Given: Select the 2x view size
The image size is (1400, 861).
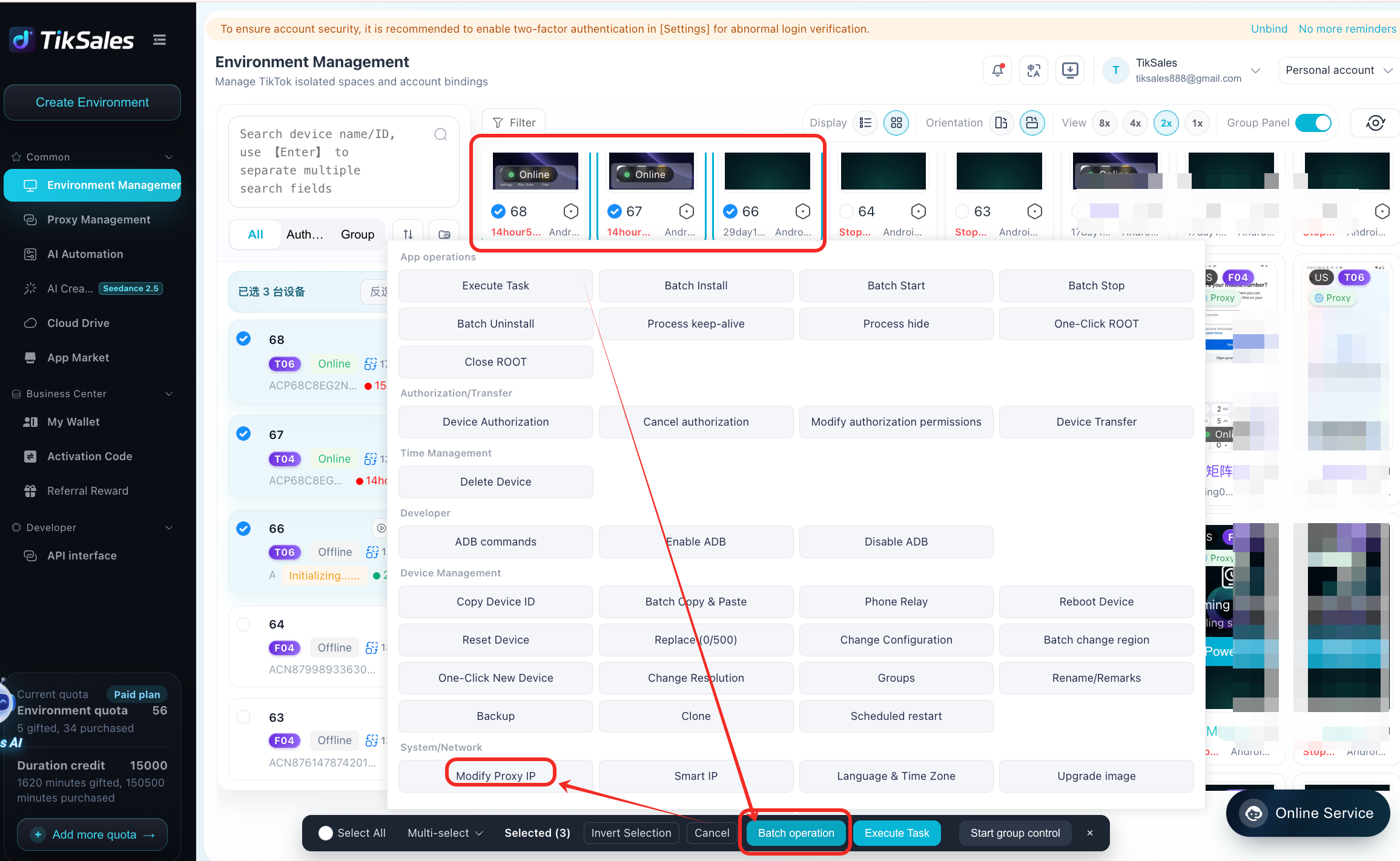Looking at the screenshot, I should [1166, 123].
